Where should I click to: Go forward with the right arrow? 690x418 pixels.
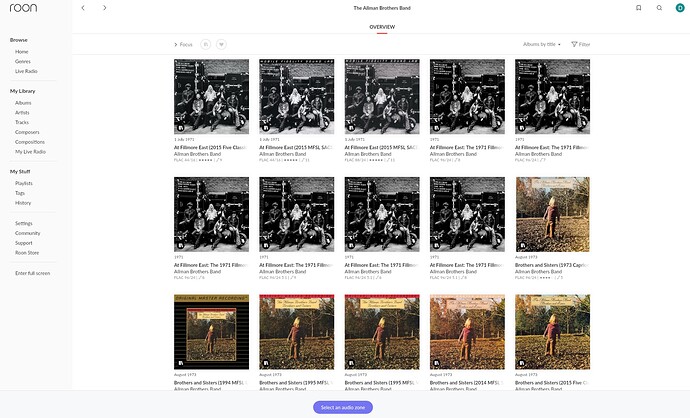(x=104, y=8)
